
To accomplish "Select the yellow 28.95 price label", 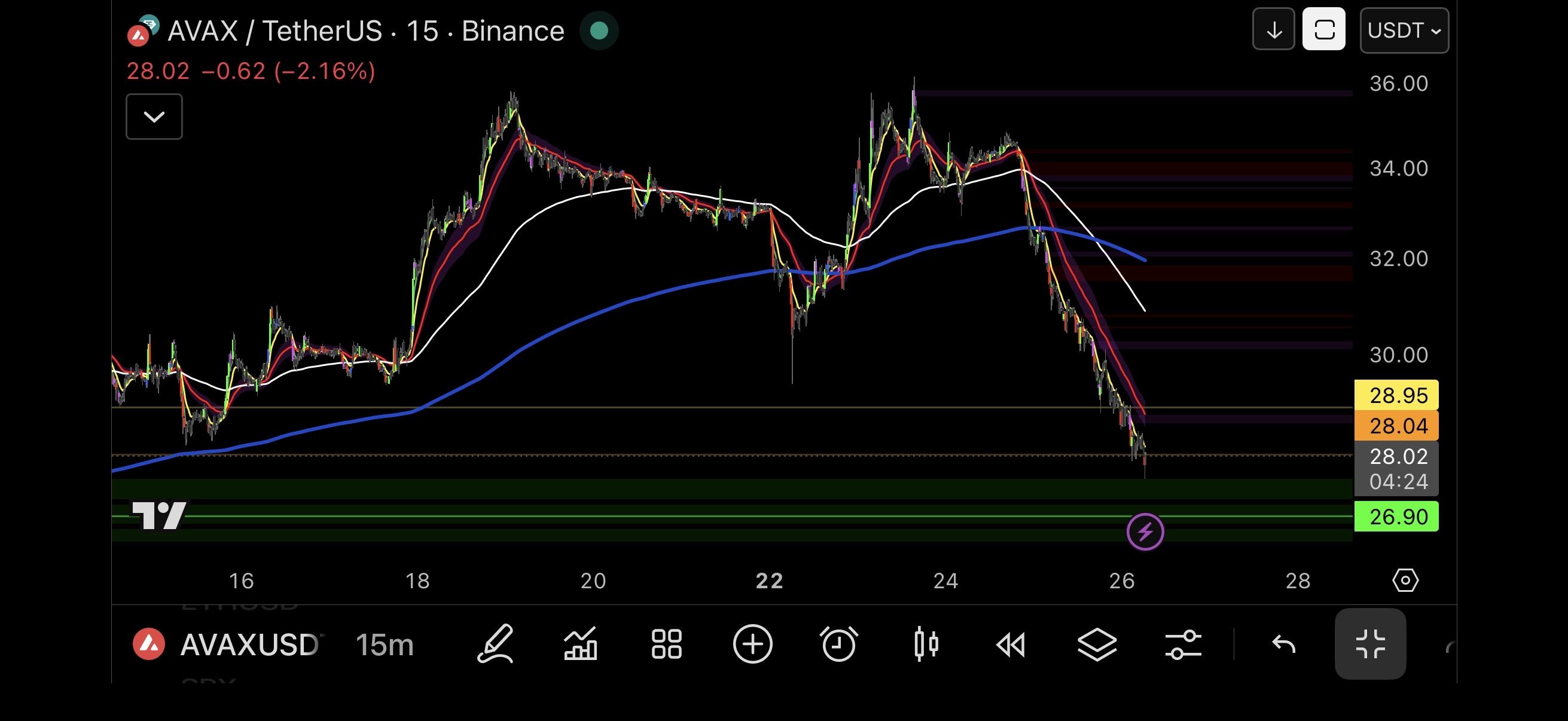I will (1396, 396).
